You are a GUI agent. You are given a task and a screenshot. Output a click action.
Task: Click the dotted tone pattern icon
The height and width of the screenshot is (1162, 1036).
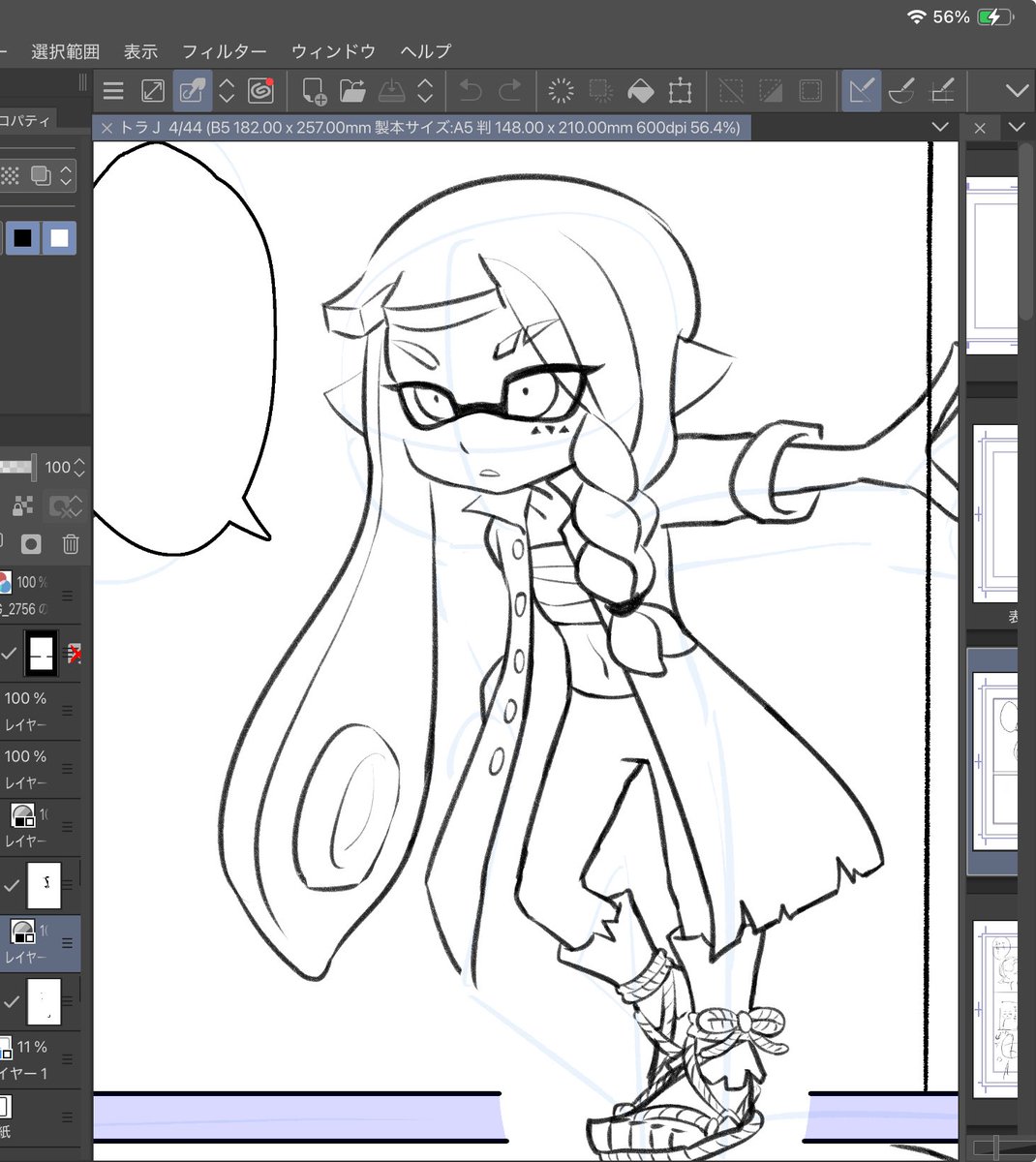(10, 176)
